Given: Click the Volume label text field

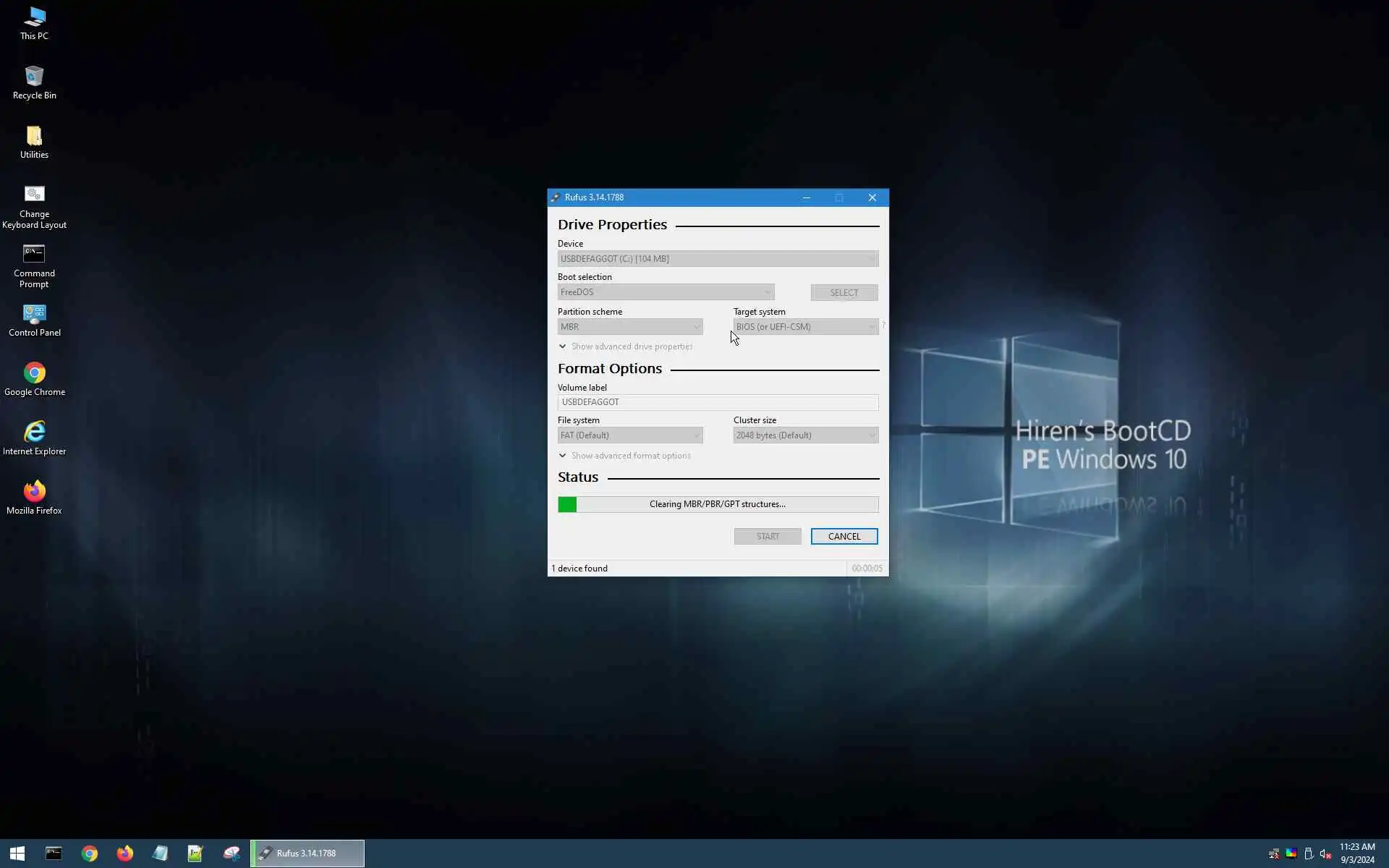Looking at the screenshot, I should (718, 402).
